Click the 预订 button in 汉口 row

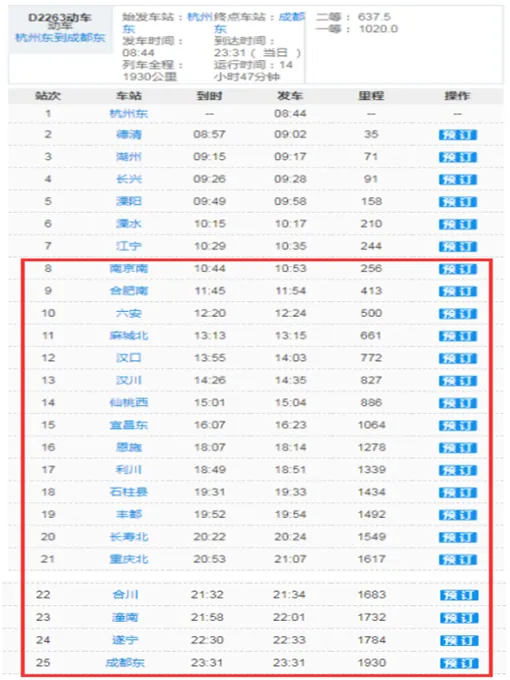tap(458, 358)
